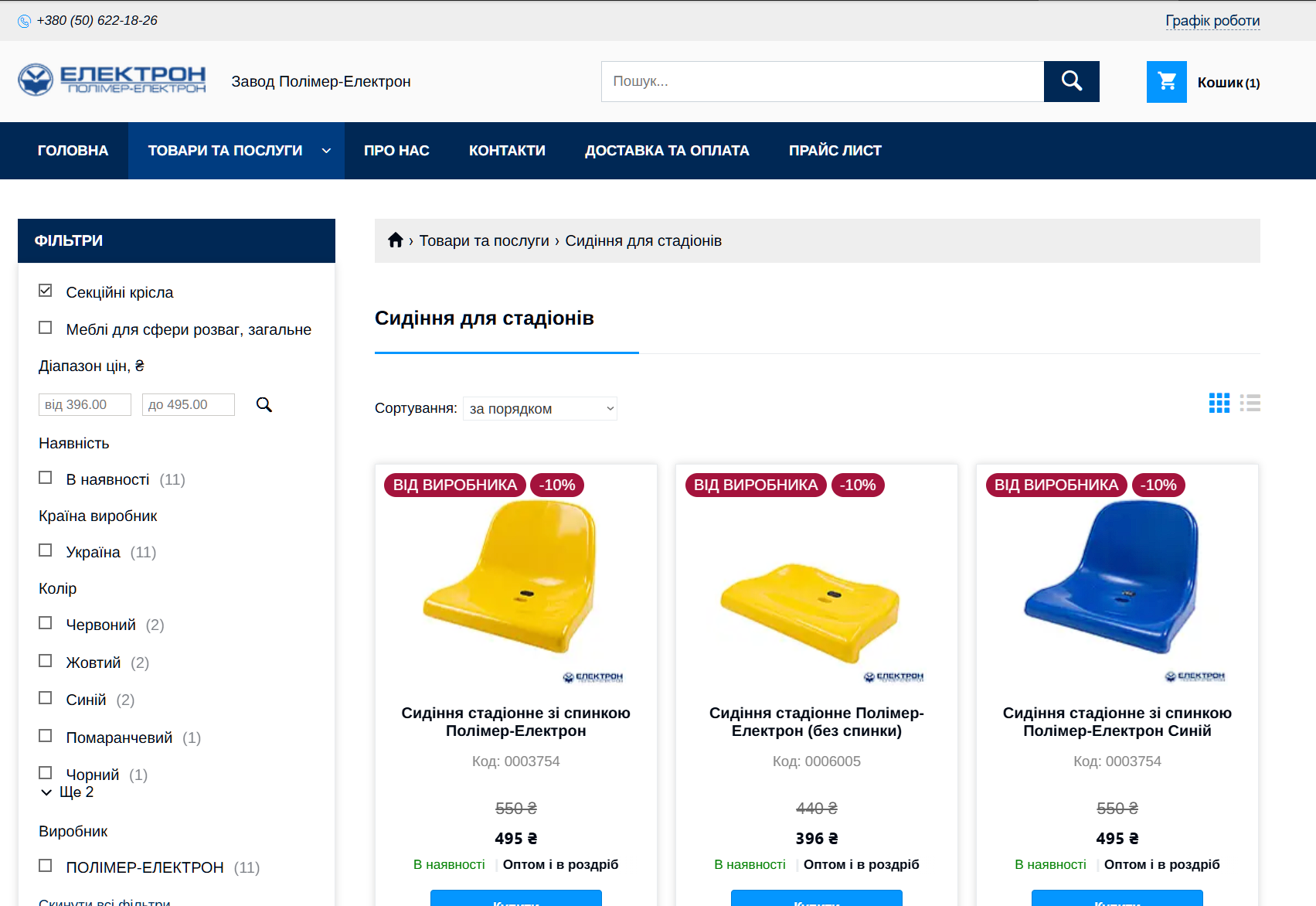Screen dimensions: 1316x906
Task: Check the ПОЛІМЕР-ЕЛЕКТРОН manufacturer filter
Action: [46, 866]
